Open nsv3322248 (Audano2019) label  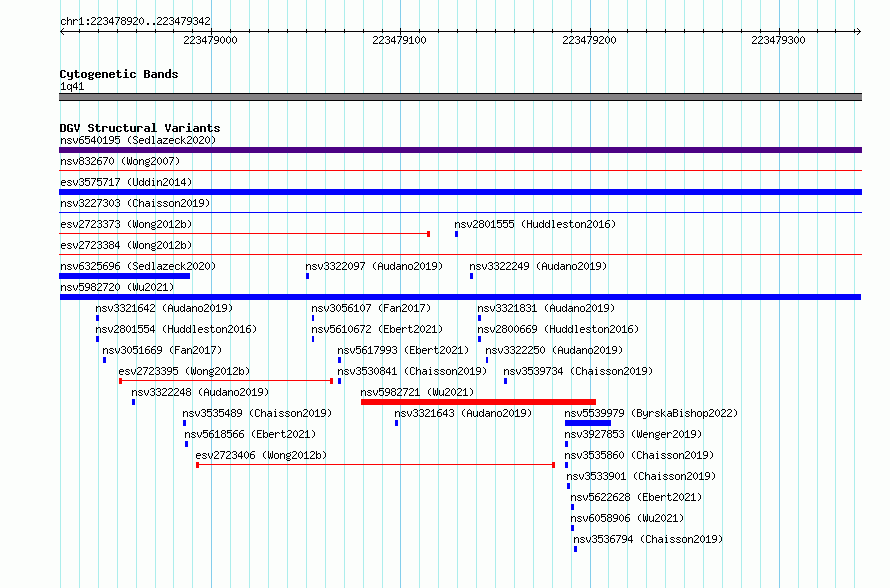point(200,392)
